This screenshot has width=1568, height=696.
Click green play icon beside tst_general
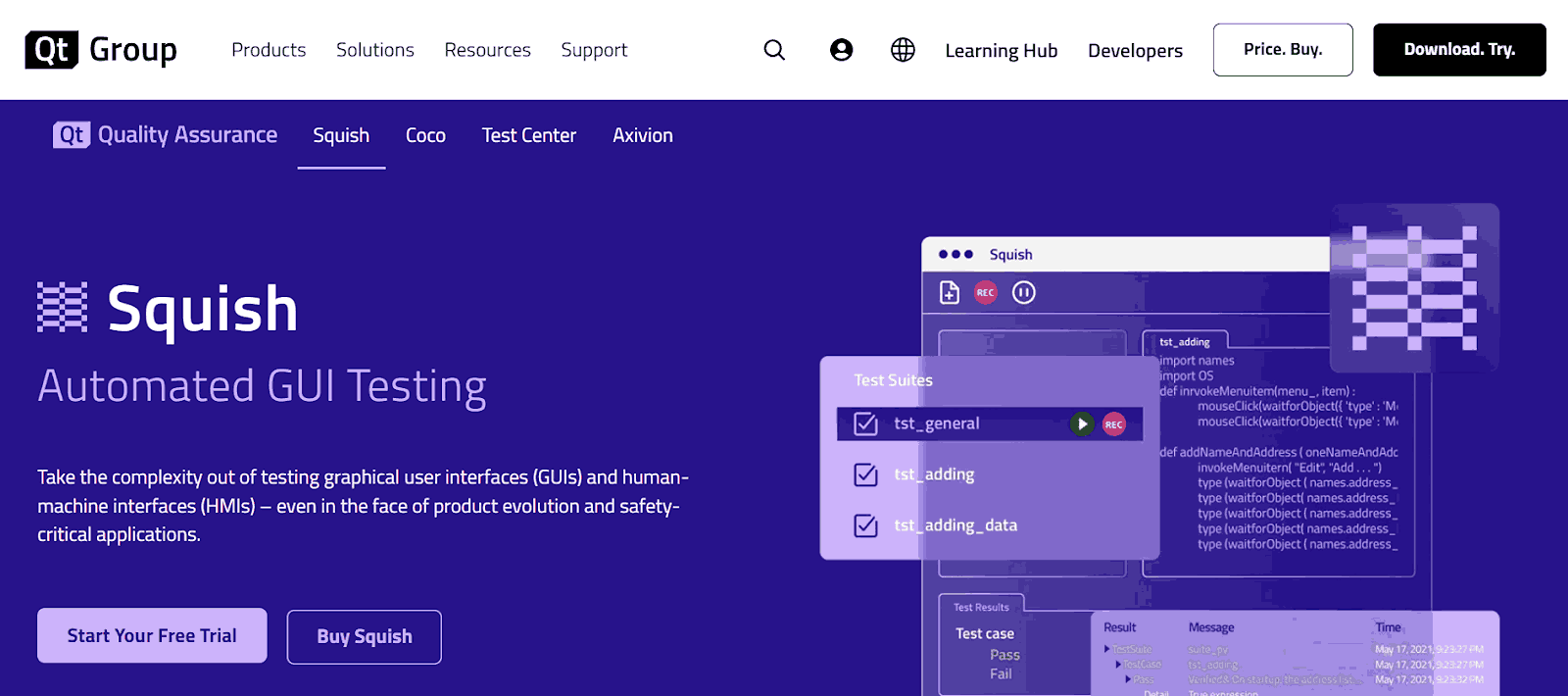tap(1081, 424)
